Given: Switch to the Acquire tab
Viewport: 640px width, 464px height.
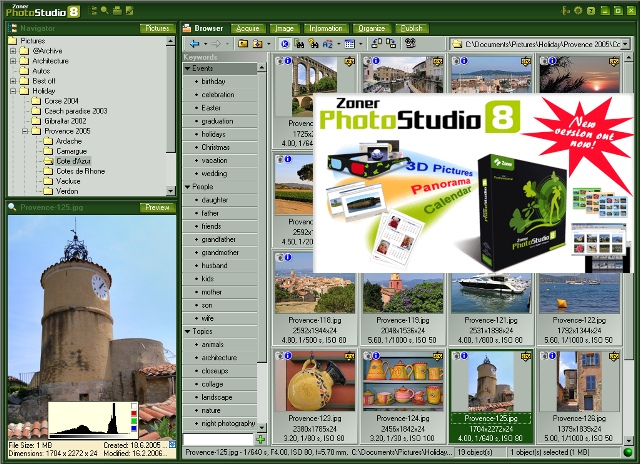Looking at the screenshot, I should click(x=248, y=28).
